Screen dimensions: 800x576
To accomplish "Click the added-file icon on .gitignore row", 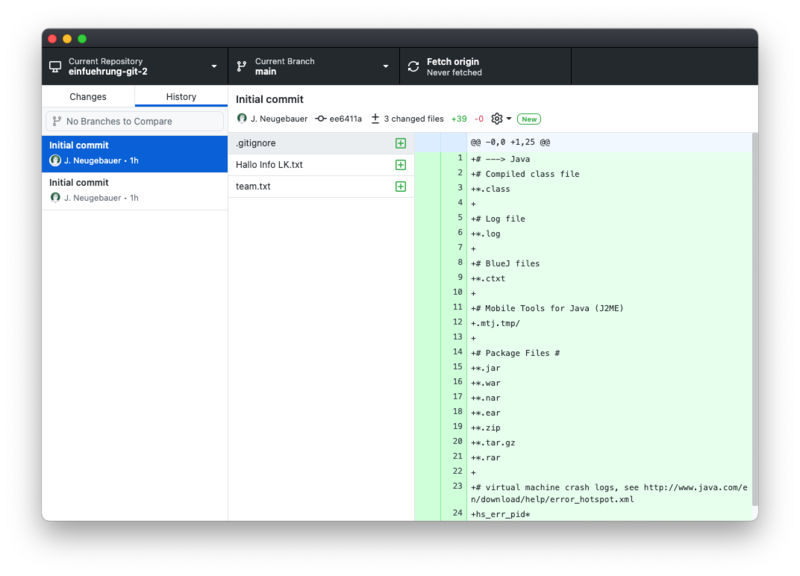I will pyautogui.click(x=401, y=143).
